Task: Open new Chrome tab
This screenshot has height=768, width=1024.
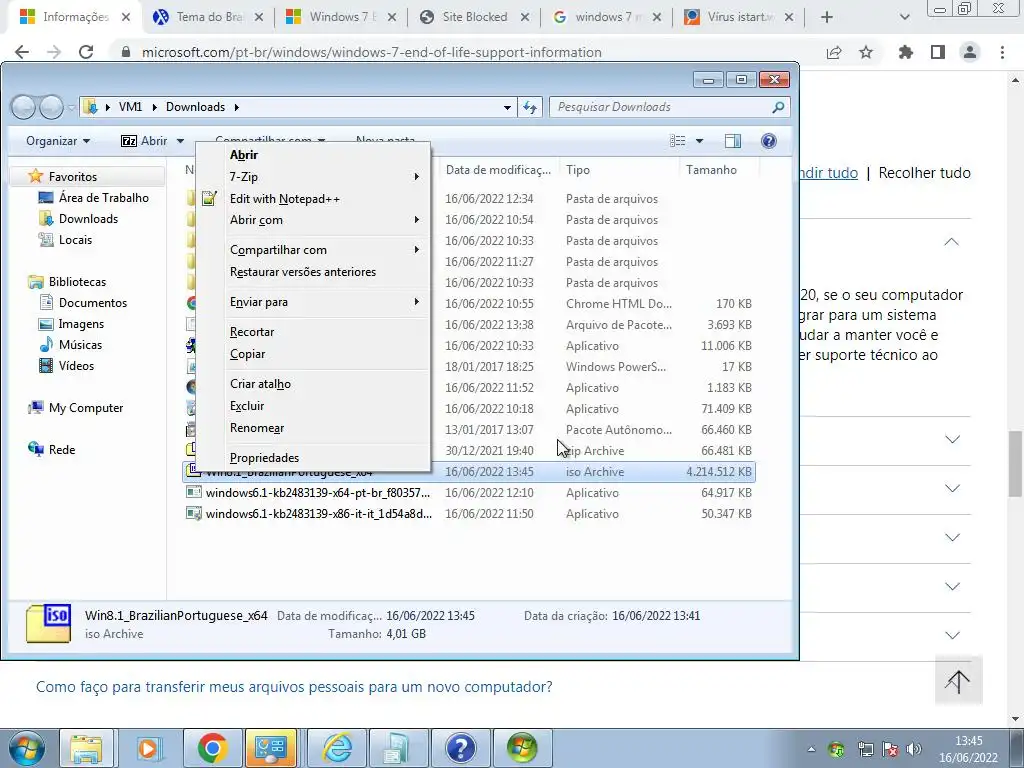Action: tap(827, 17)
